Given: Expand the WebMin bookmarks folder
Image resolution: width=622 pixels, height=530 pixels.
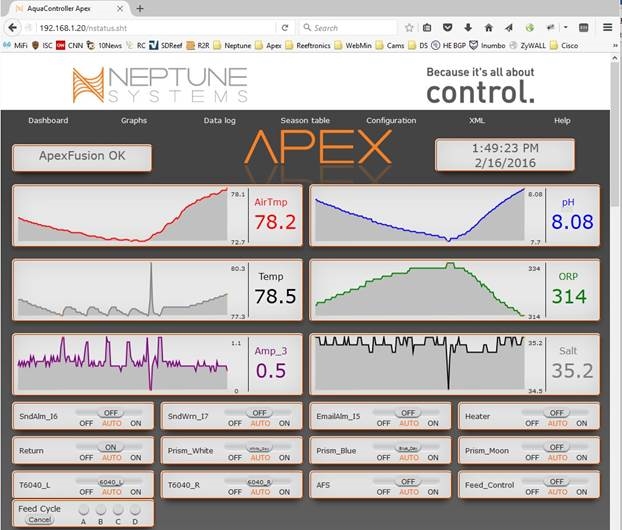Looking at the screenshot, I should click(353, 45).
